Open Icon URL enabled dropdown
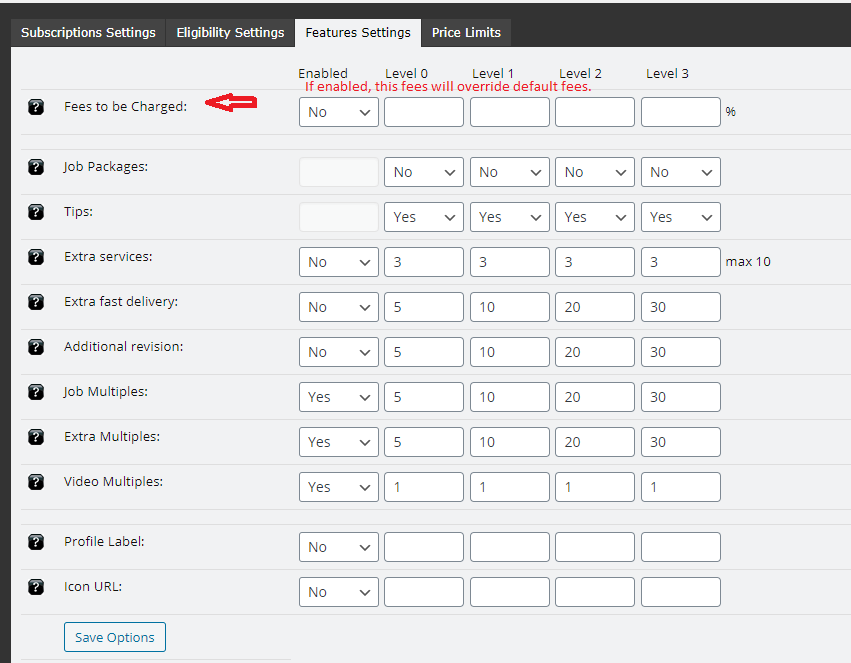 339,592
